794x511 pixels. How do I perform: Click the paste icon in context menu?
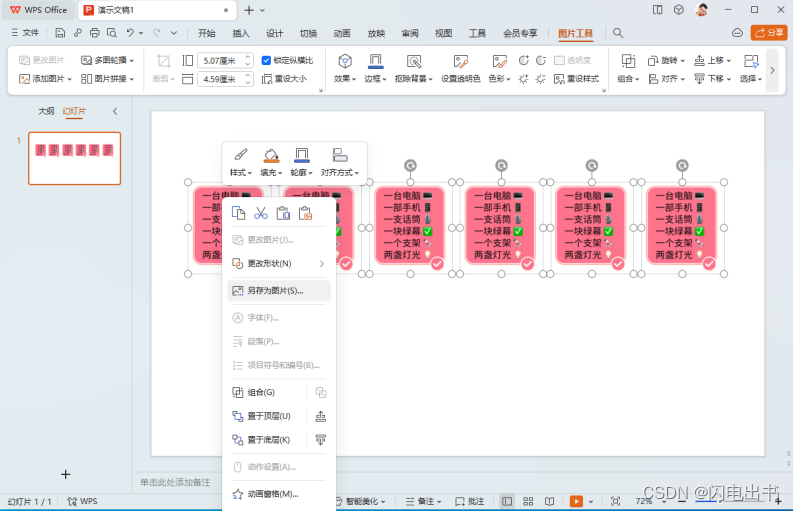pos(283,213)
